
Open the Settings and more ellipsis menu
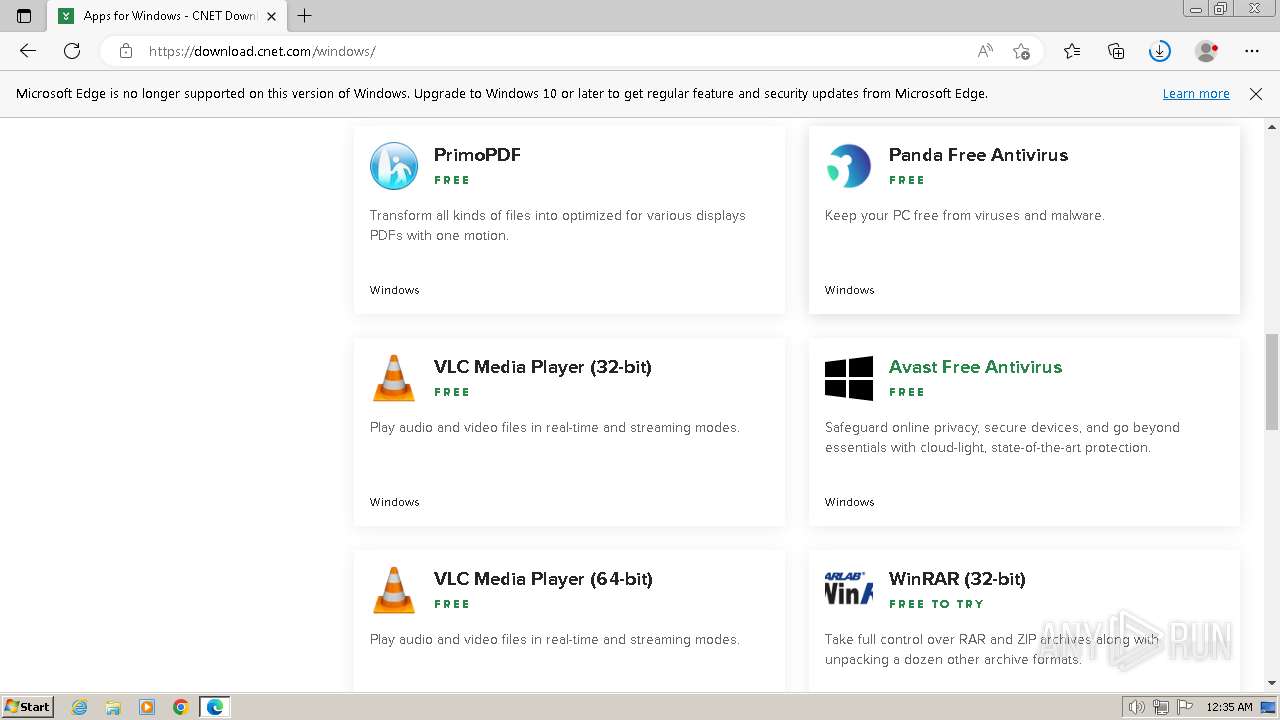click(1252, 51)
